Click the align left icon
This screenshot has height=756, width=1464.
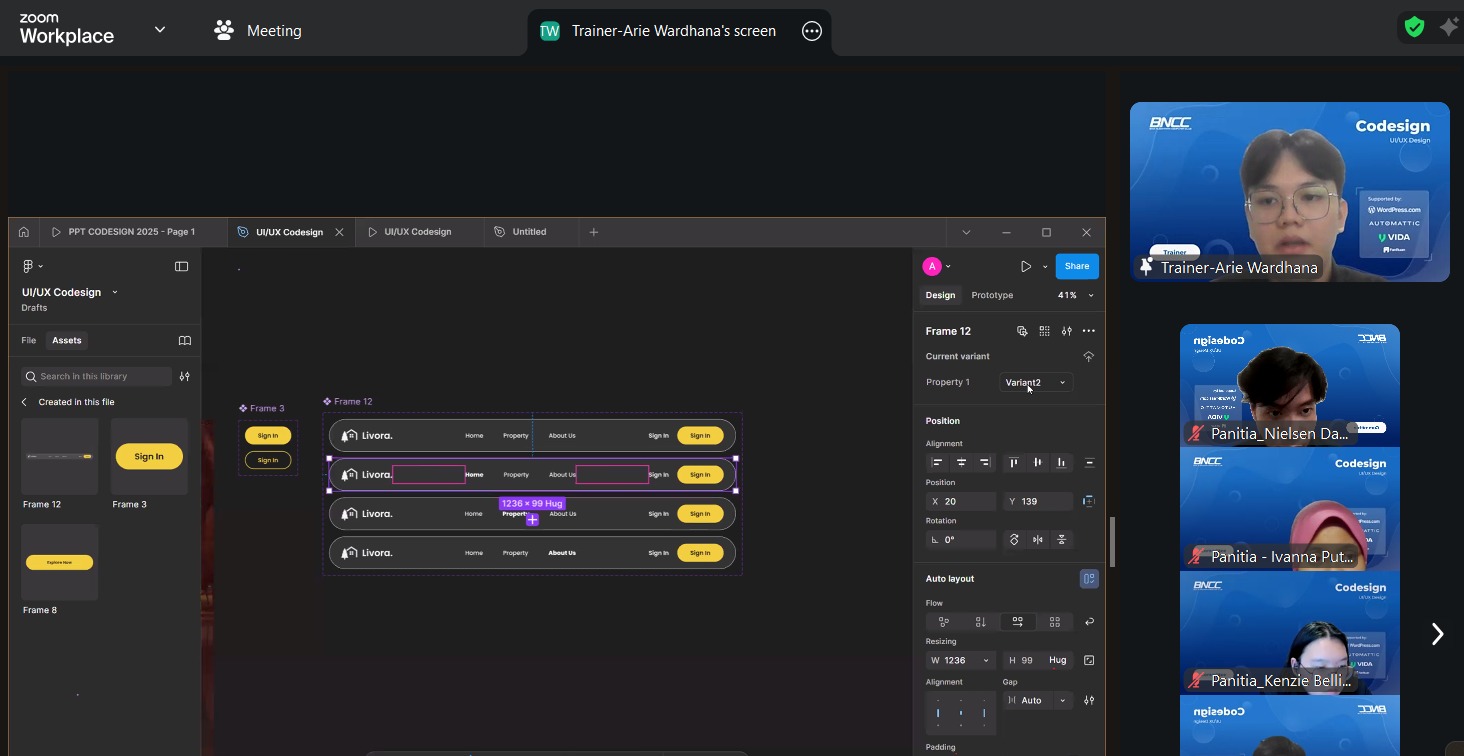tap(937, 462)
